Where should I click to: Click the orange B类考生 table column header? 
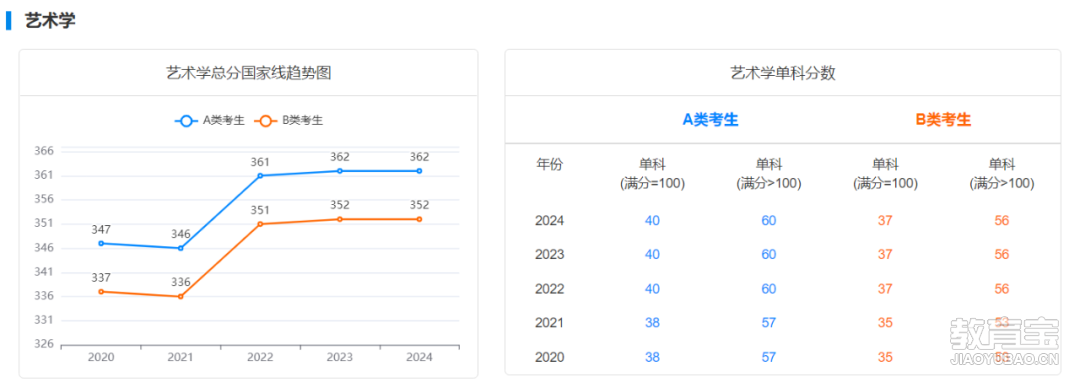pyautogui.click(x=943, y=120)
